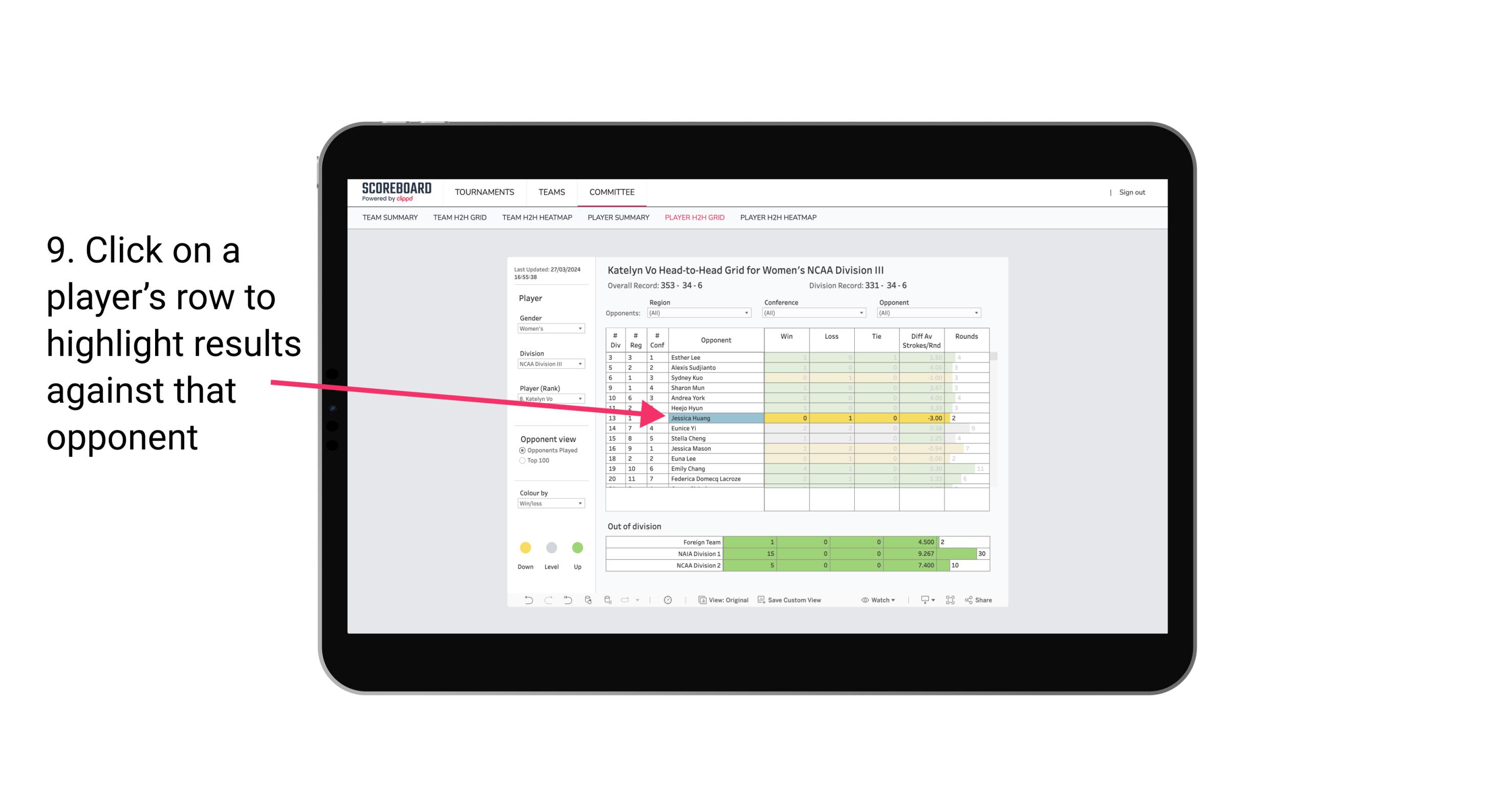Click Jessica Huang row to highlight
1510x812 pixels.
(x=711, y=418)
